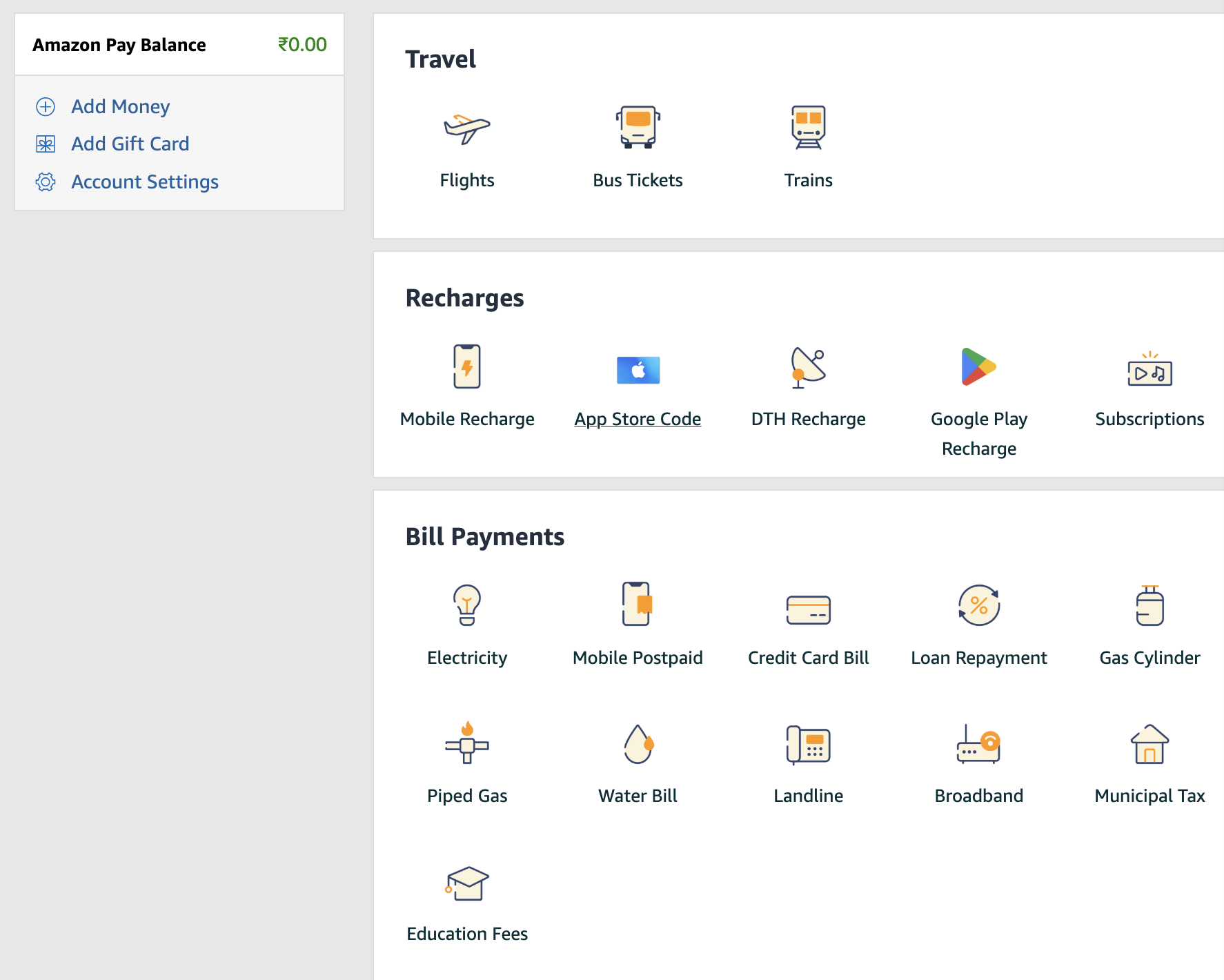The height and width of the screenshot is (980, 1224).
Task: Click the Electricity light bulb icon
Action: point(467,605)
